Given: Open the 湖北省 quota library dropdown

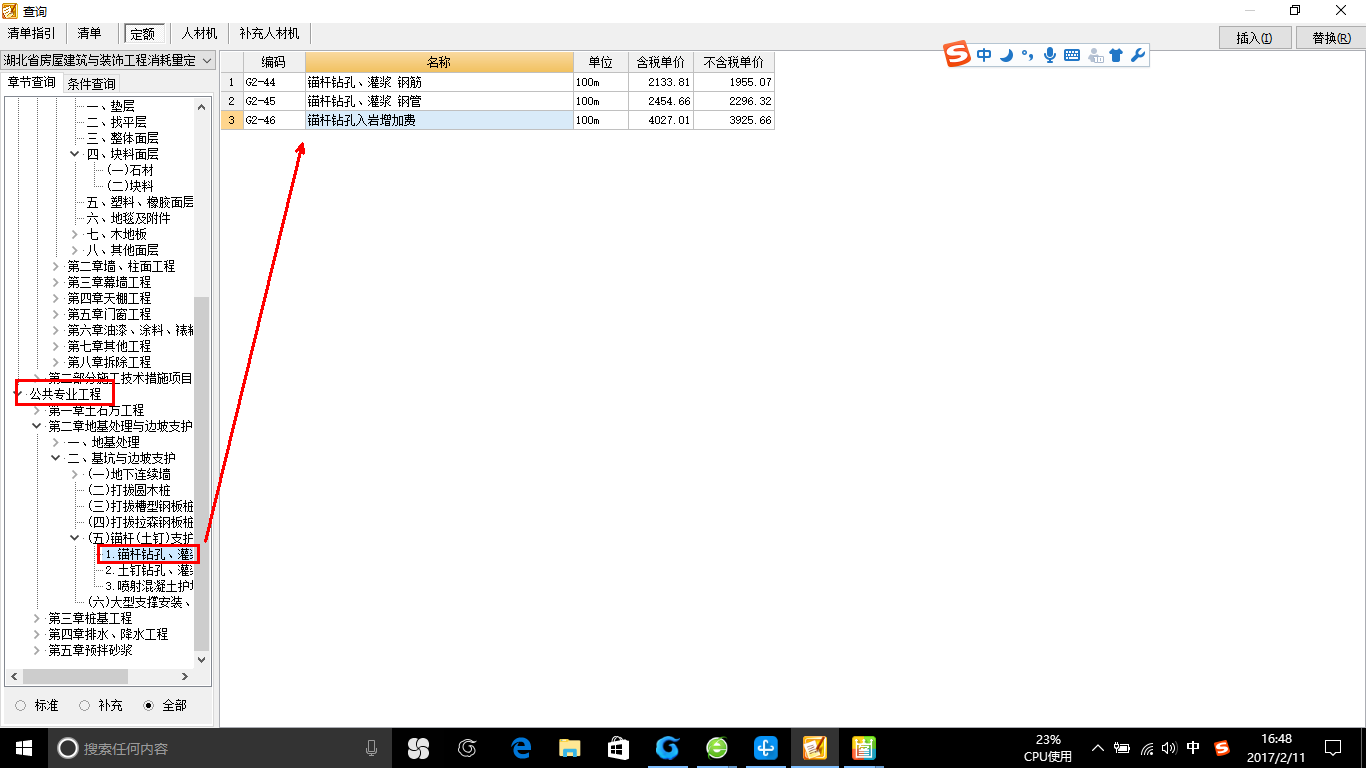Looking at the screenshot, I should click(108, 61).
